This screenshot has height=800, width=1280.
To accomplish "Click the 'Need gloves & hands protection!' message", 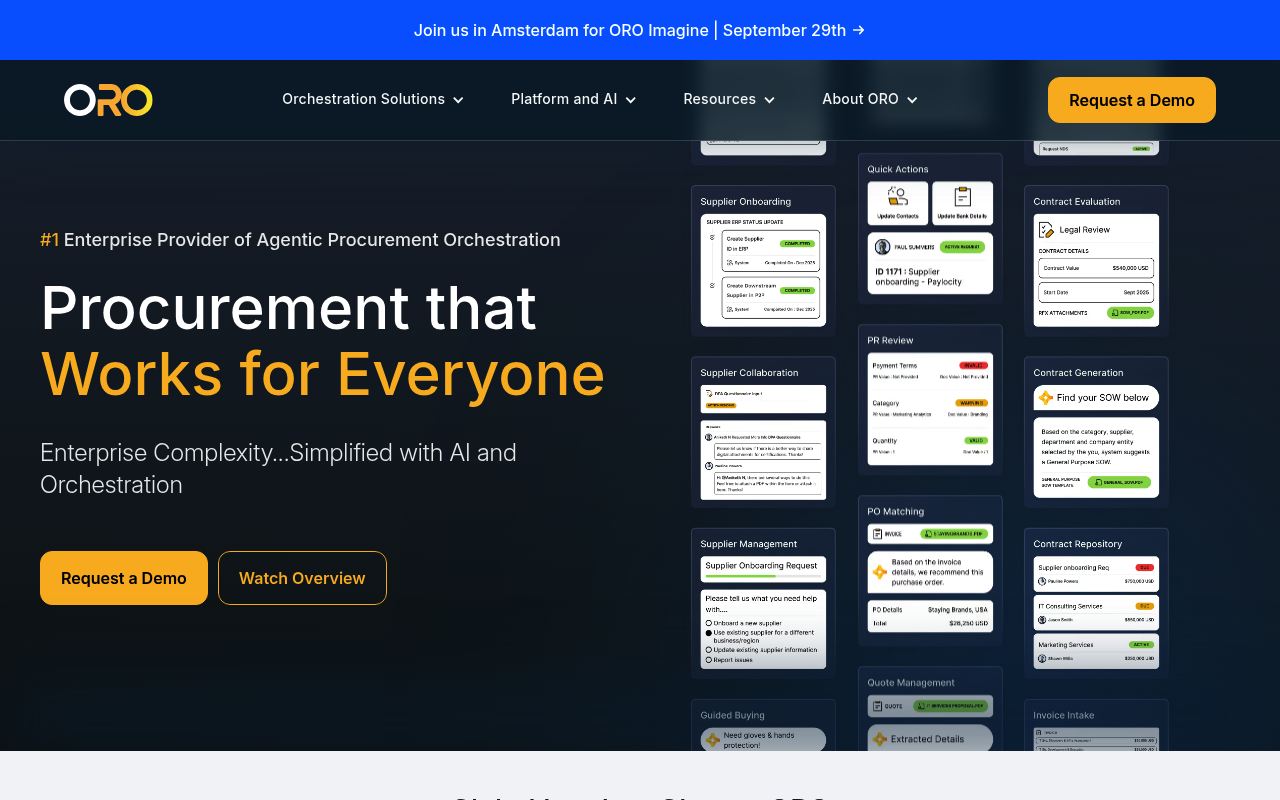I will pos(759,740).
